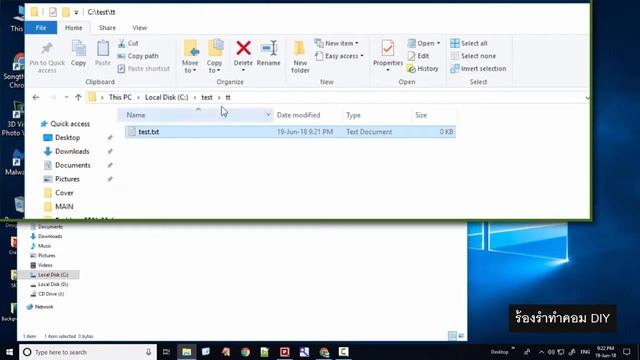Click Select all
The height and width of the screenshot is (360, 640).
[x=469, y=43]
